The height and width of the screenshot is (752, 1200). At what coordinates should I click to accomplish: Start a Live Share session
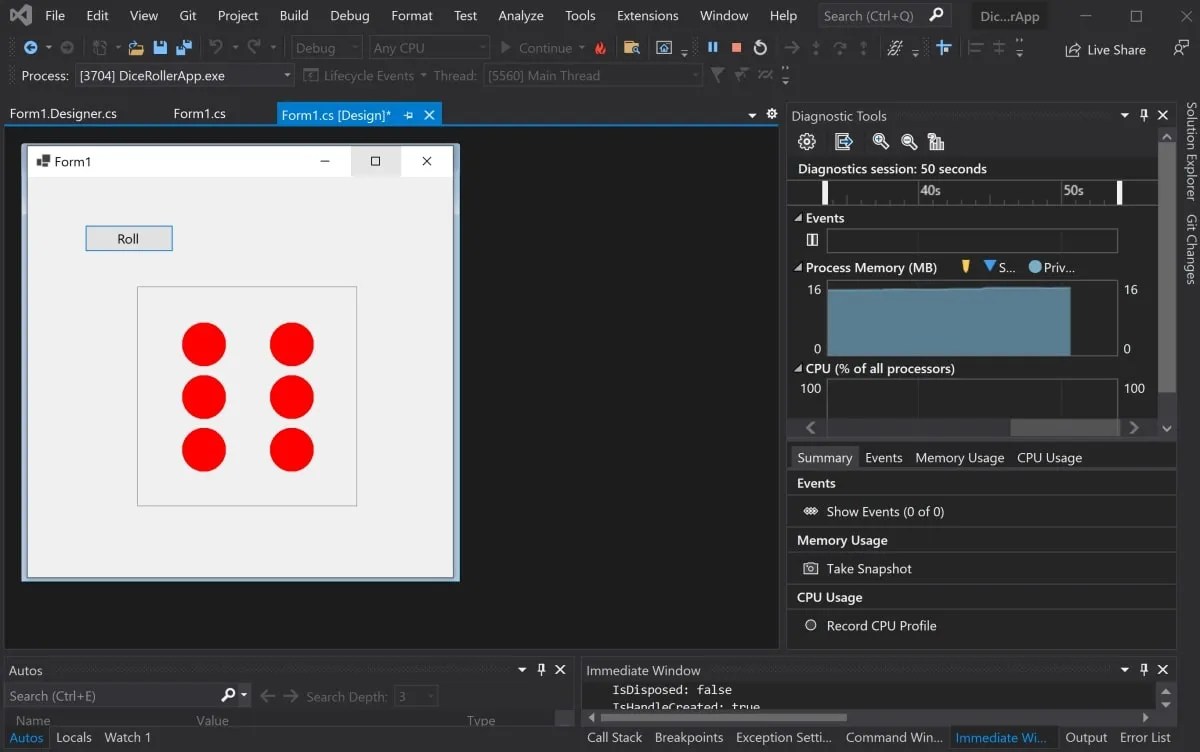1104,49
